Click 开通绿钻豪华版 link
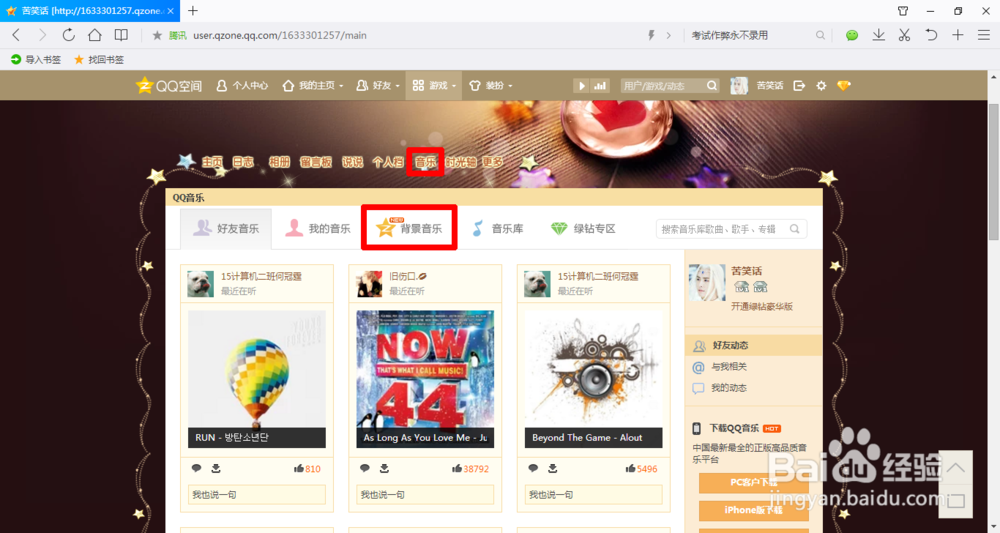 click(761, 307)
